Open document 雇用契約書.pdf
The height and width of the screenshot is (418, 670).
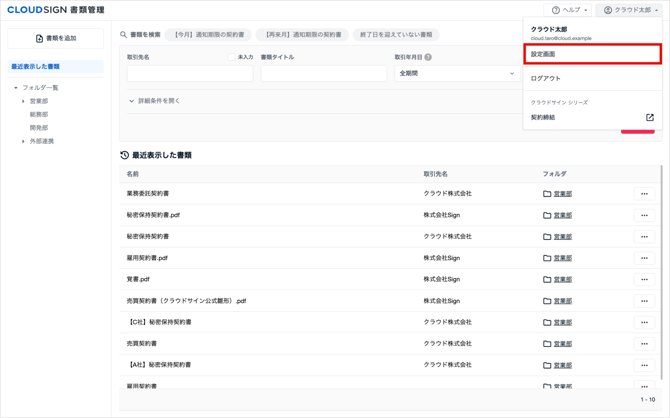[147, 258]
